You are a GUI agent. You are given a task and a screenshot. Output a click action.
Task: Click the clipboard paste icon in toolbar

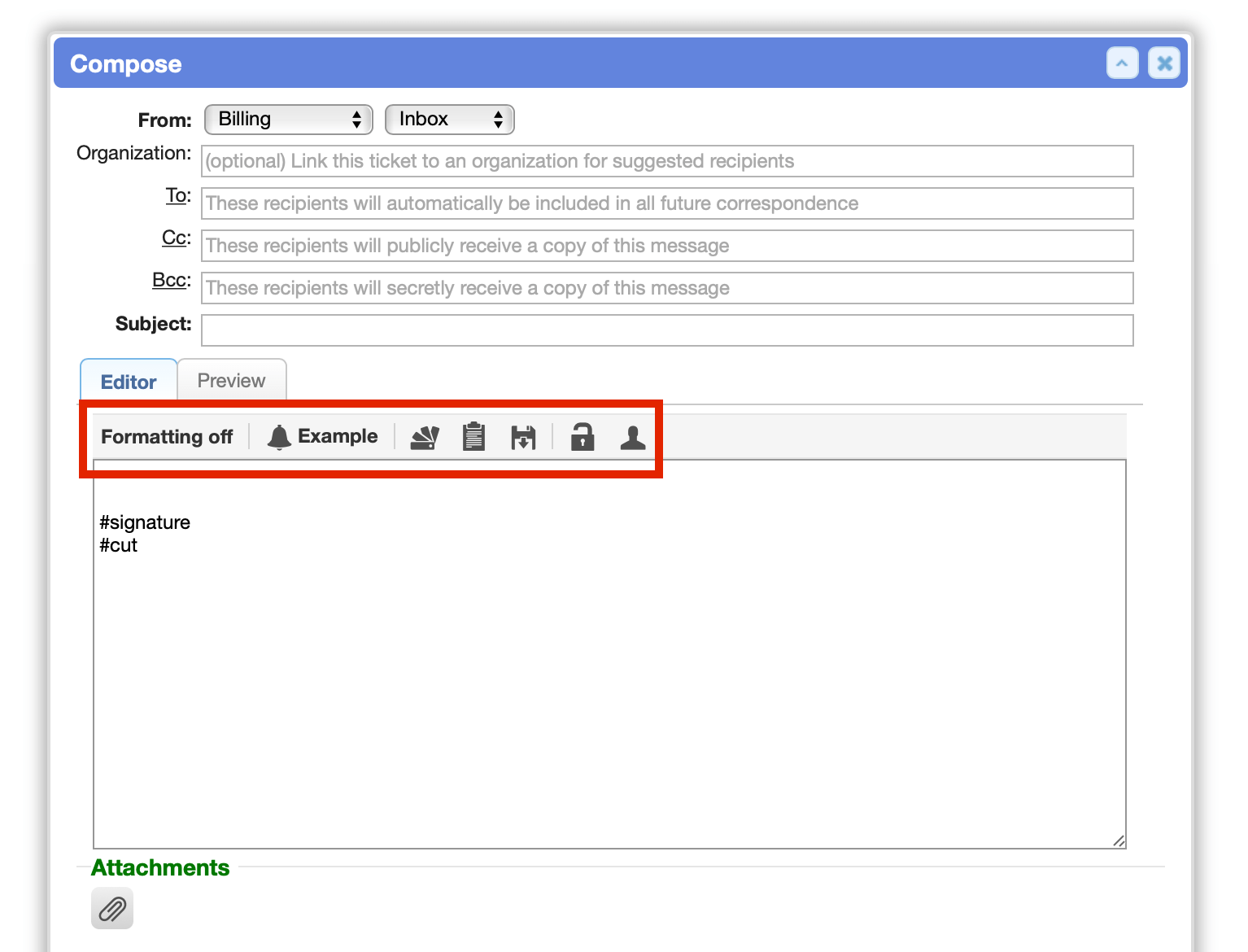[x=473, y=437]
